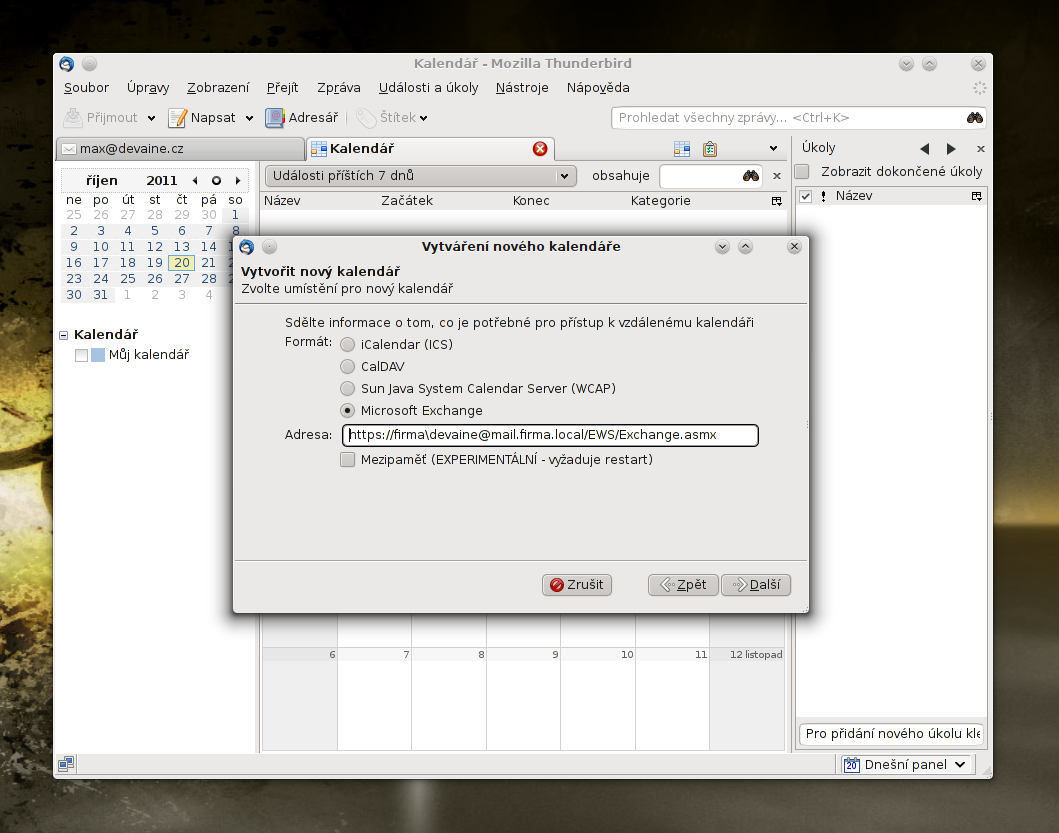Image resolution: width=1059 pixels, height=833 pixels.
Task: Open Štítek dropdown arrow
Action: (423, 118)
